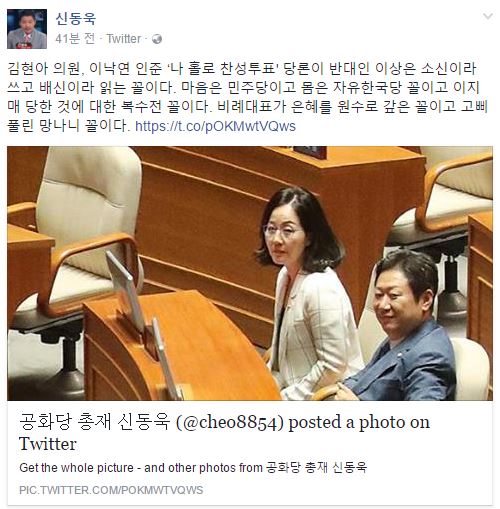The image size is (500, 509).
Task: Open the 41분 전 timestamp permalink
Action: tap(75, 39)
